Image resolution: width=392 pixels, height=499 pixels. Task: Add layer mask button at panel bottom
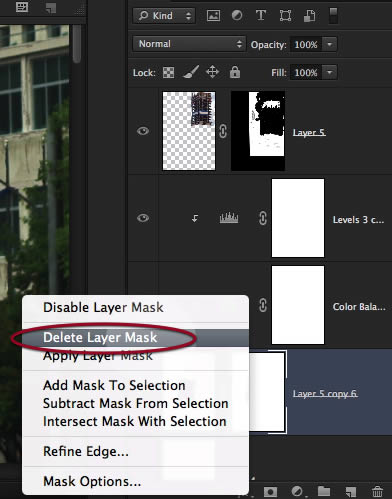[x=270, y=492]
